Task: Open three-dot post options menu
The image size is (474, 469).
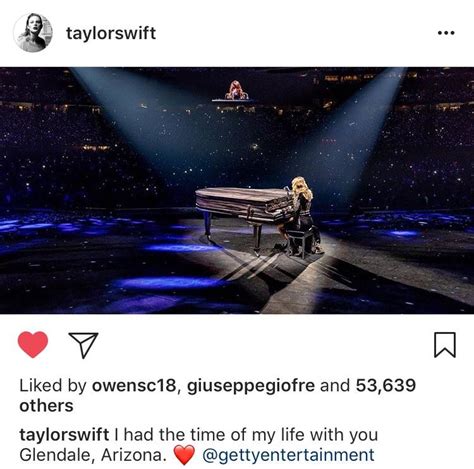Action: tap(446, 33)
